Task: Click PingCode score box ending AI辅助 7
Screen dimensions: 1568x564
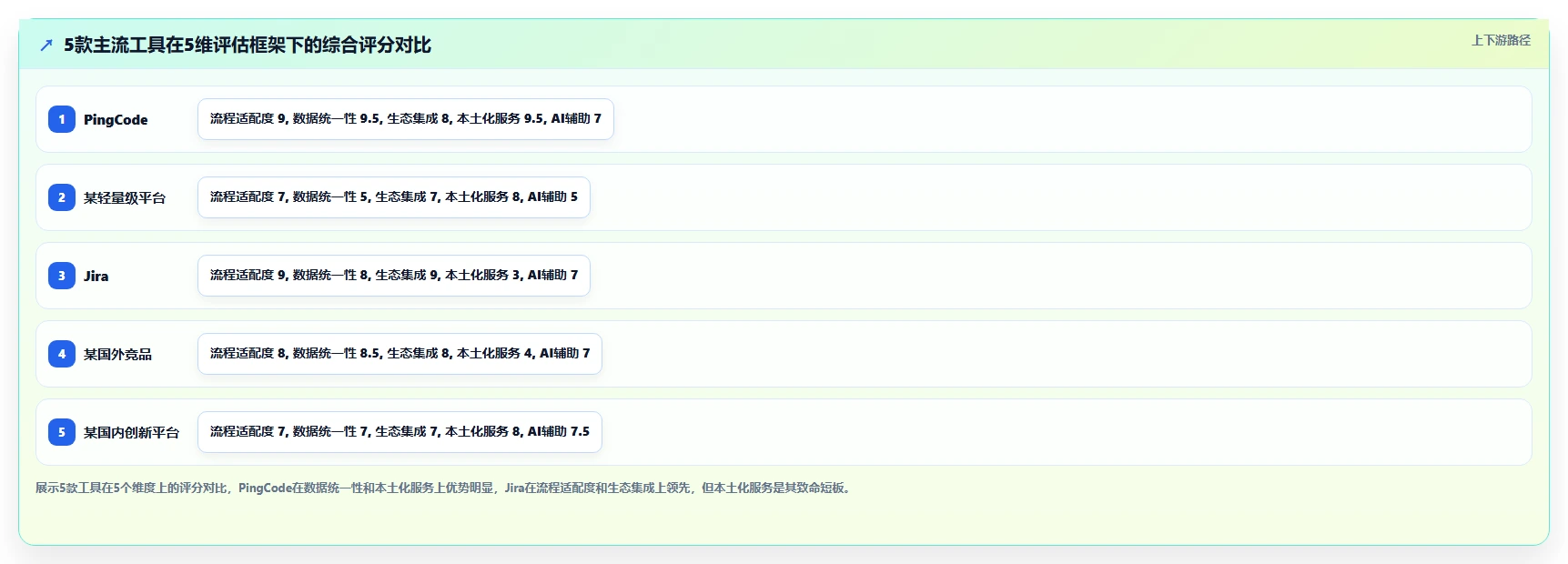Action: (406, 119)
